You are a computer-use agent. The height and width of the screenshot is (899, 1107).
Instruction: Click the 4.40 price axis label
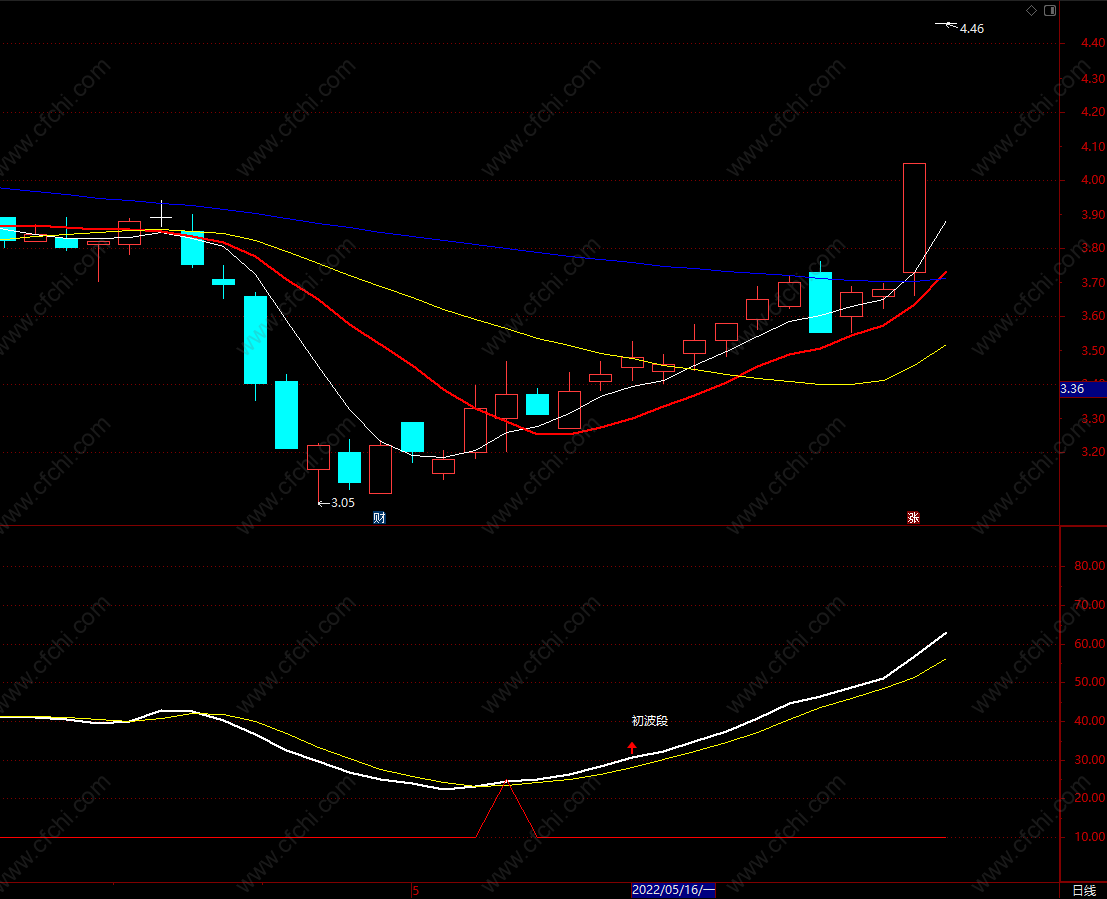pos(1093,43)
